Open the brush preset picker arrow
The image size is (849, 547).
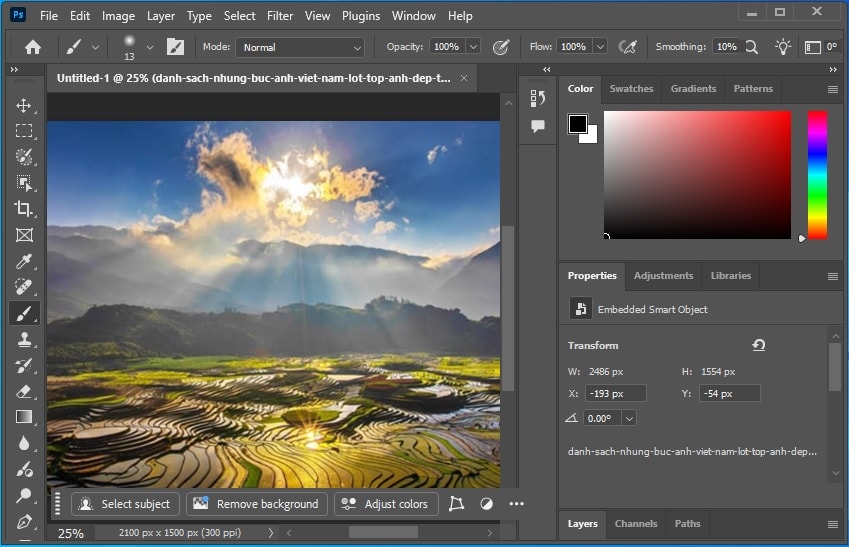pyautogui.click(x=150, y=48)
